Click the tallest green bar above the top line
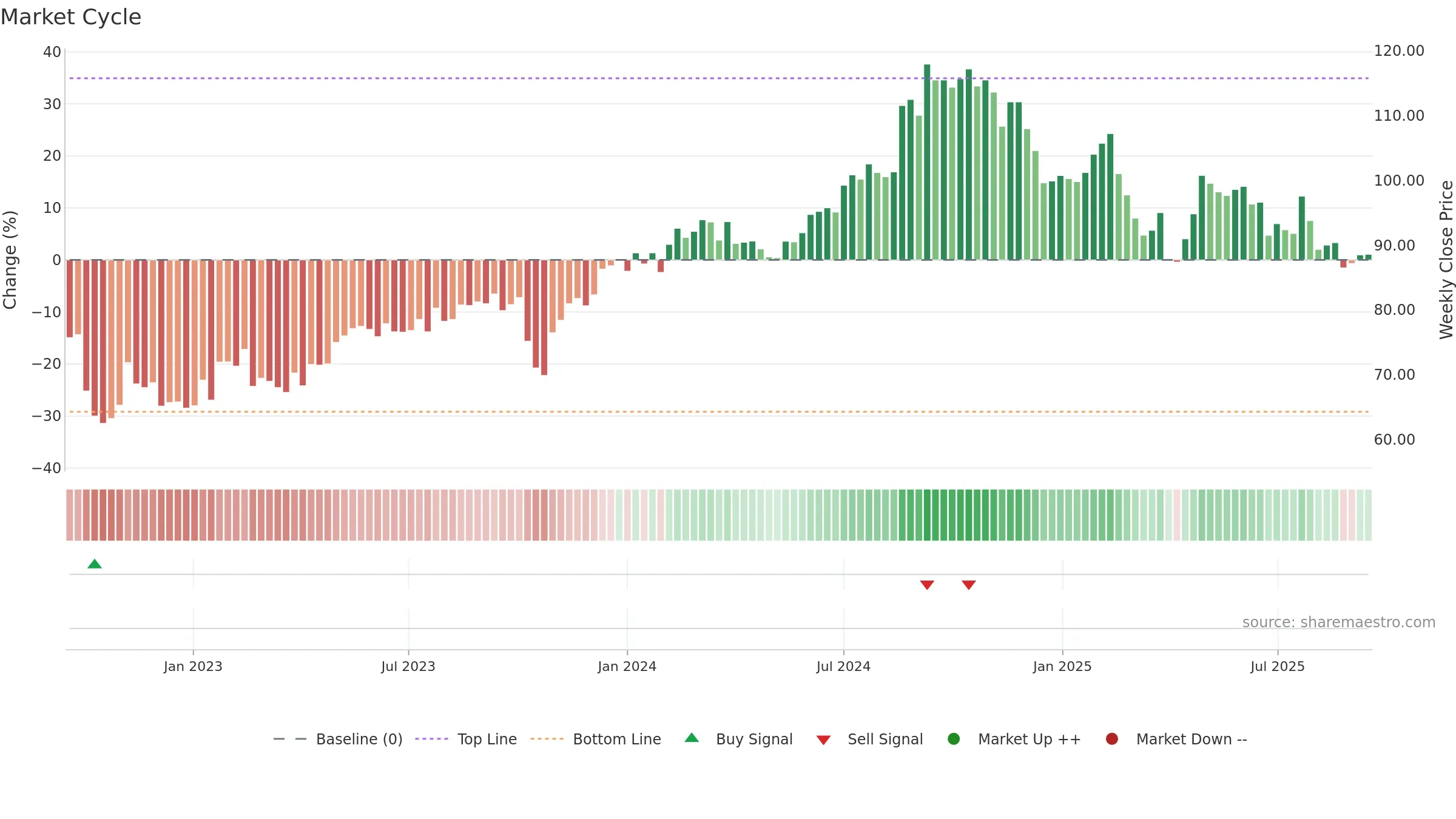Image resolution: width=1456 pixels, height=819 pixels. [x=927, y=162]
